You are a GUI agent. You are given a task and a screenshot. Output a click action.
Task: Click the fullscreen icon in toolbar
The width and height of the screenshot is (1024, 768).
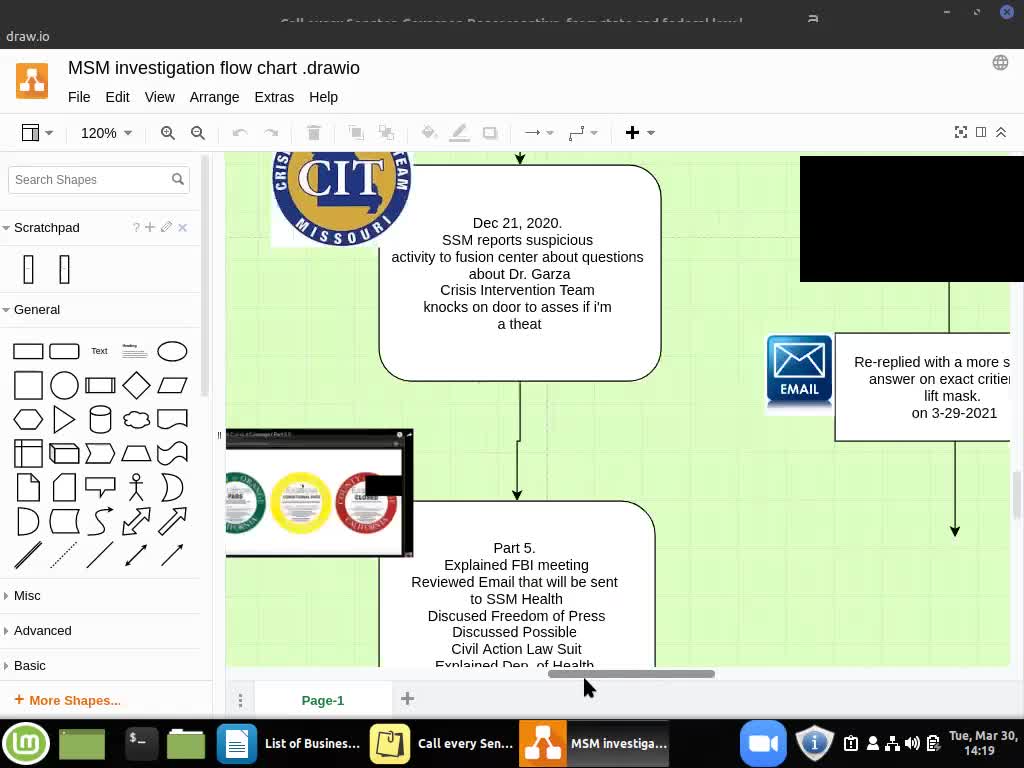(x=961, y=133)
